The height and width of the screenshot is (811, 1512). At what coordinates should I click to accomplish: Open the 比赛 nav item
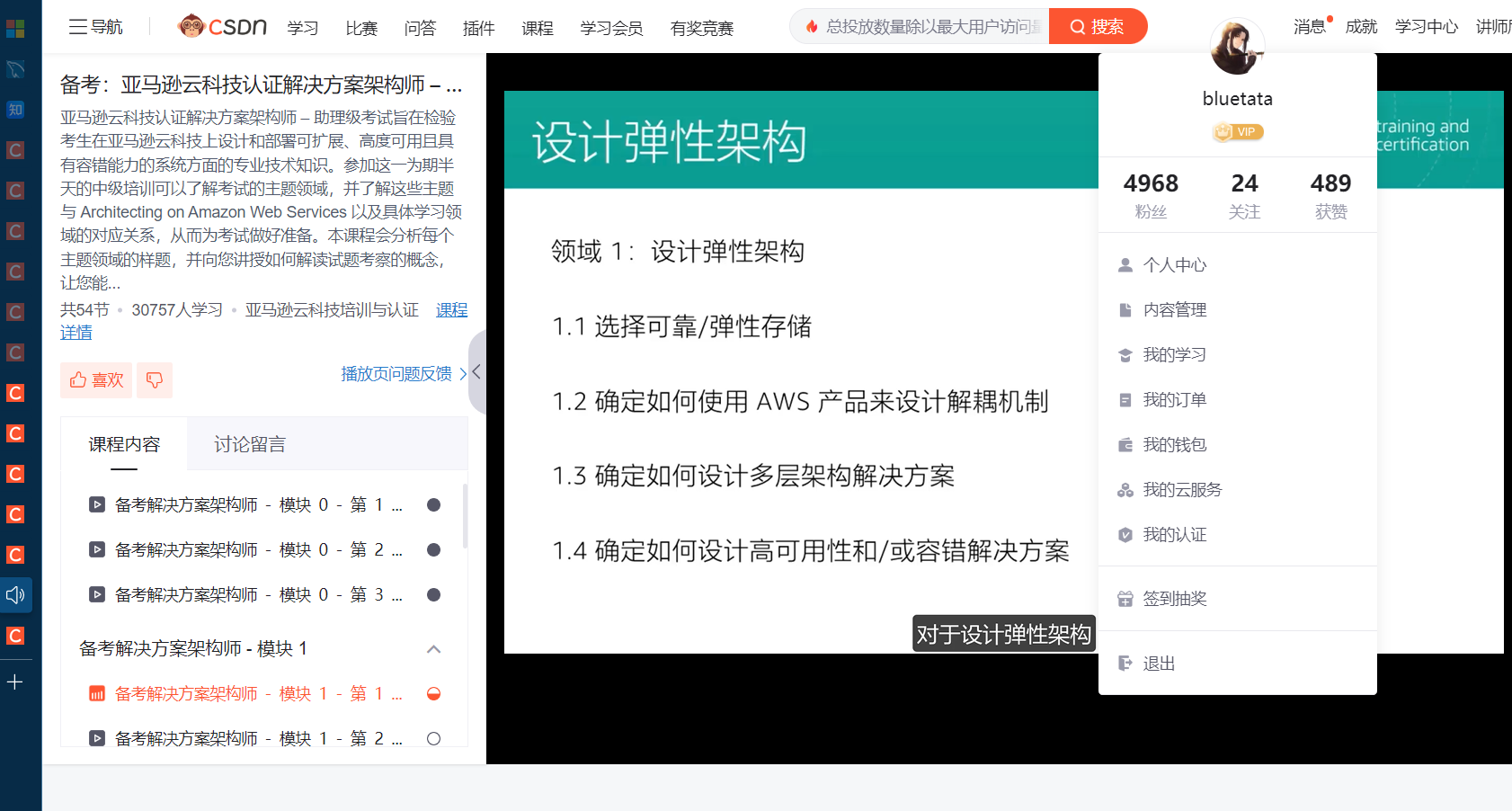pyautogui.click(x=361, y=28)
